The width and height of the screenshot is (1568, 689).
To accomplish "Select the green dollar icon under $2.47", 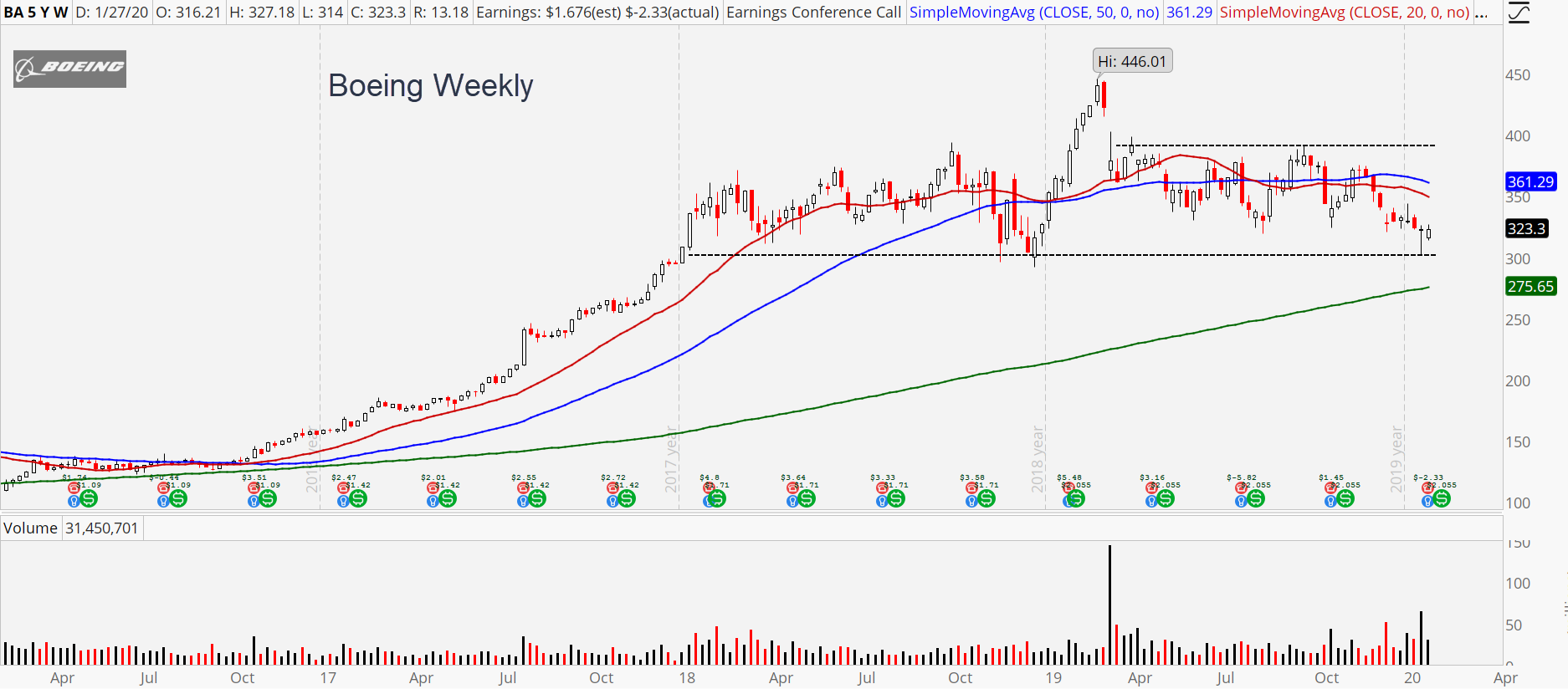I will pos(358,499).
